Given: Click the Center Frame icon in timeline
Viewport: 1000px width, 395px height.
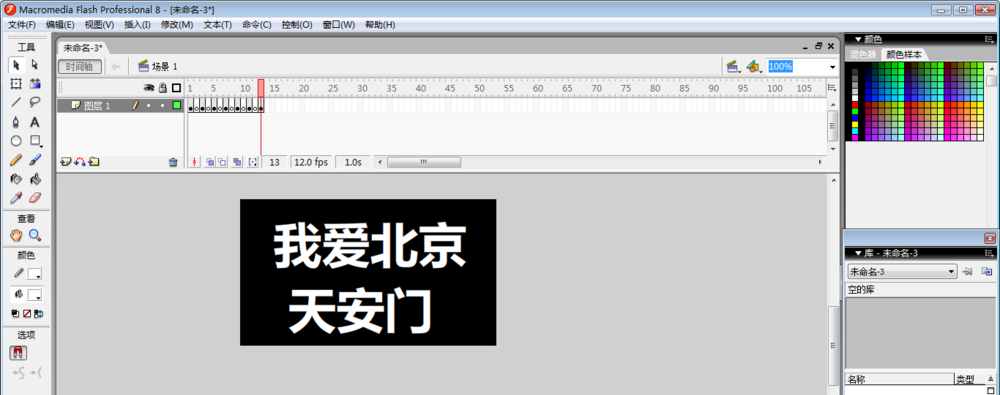Looking at the screenshot, I should pyautogui.click(x=195, y=162).
